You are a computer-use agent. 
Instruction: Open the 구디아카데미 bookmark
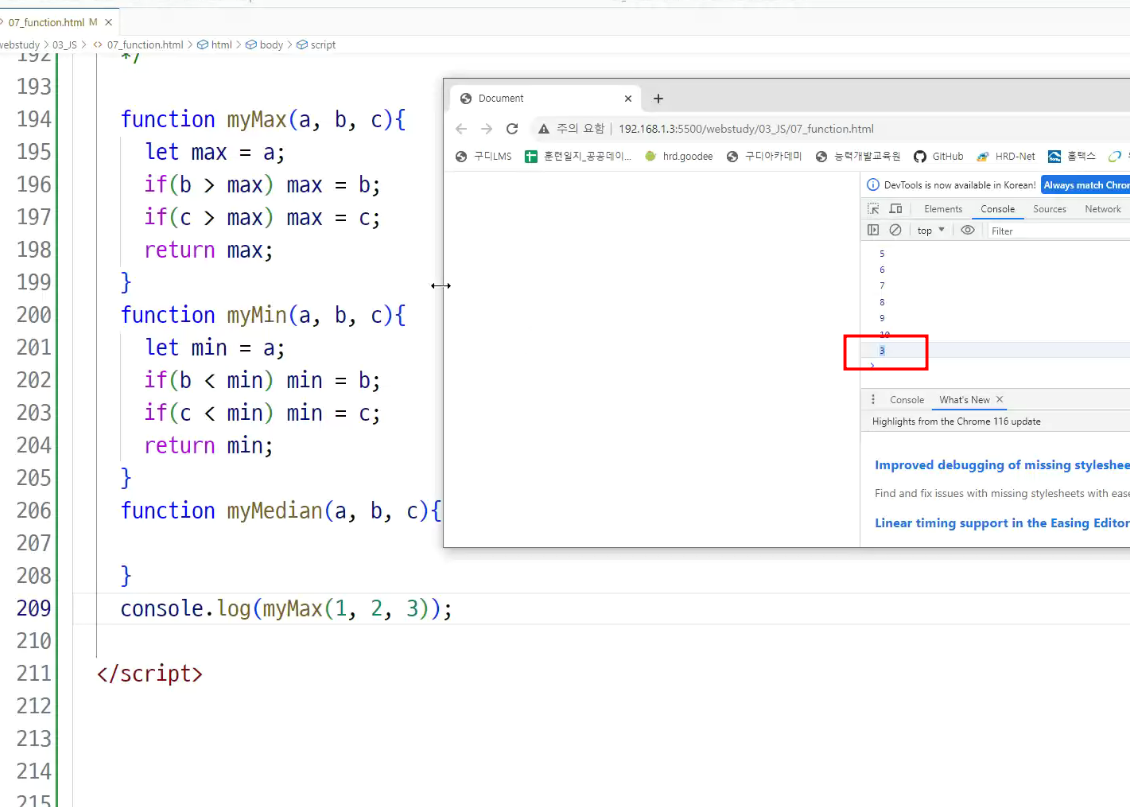click(764, 156)
